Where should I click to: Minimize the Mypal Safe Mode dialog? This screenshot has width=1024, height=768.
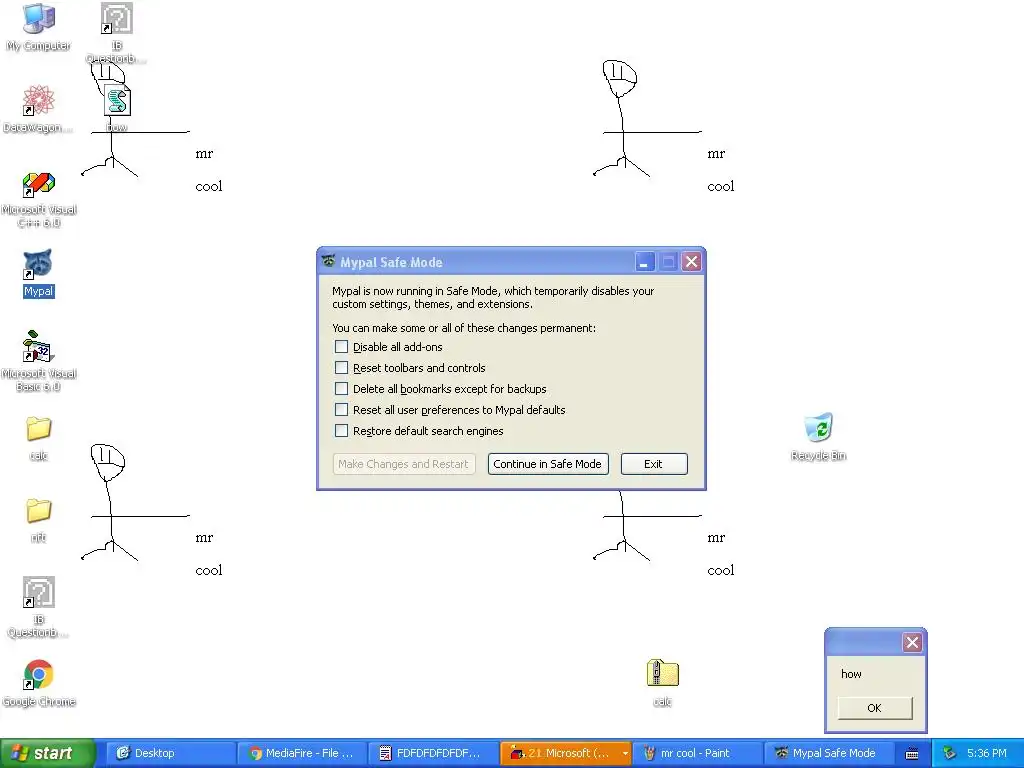point(645,262)
